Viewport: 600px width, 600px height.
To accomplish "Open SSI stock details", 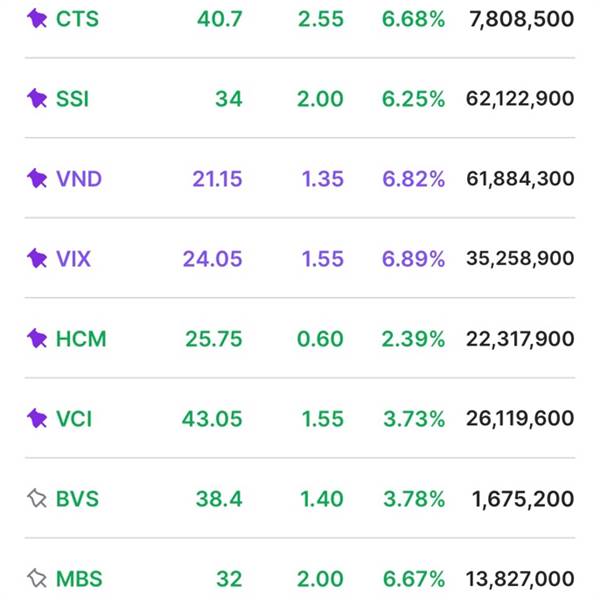I will [72, 98].
